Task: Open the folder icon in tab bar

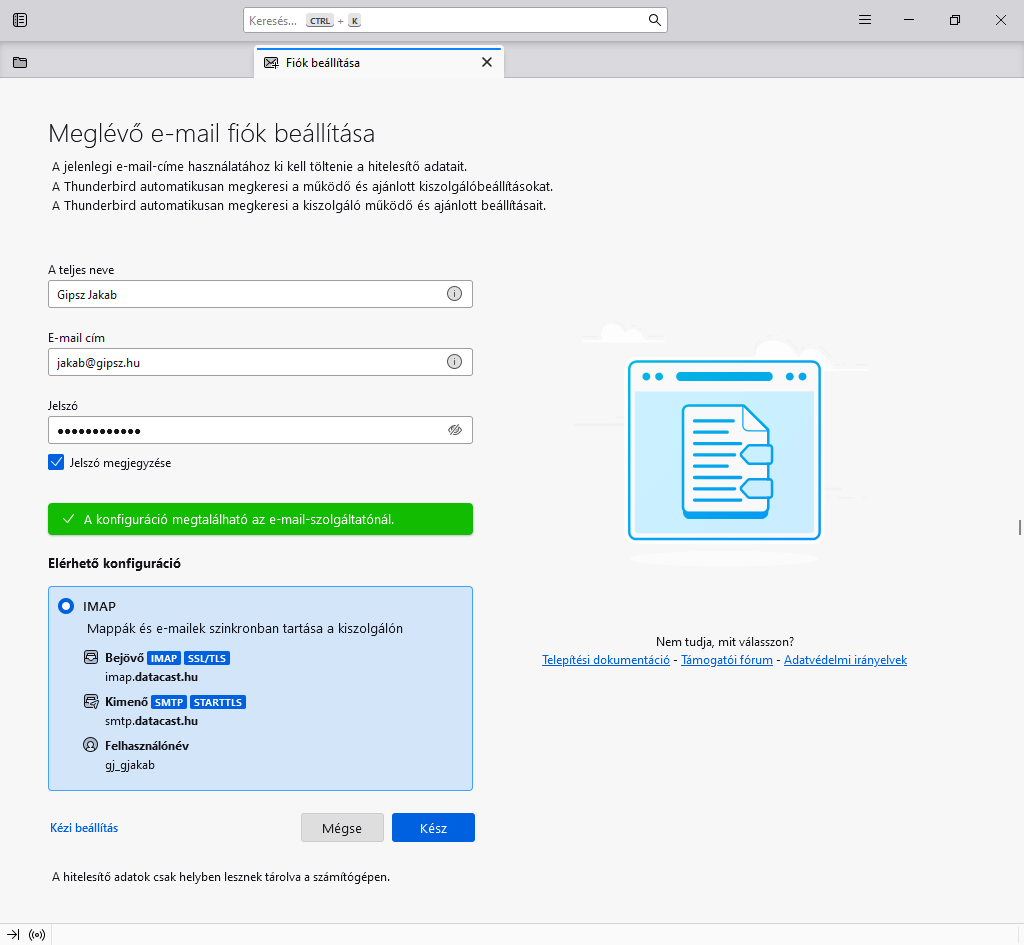Action: (x=20, y=63)
